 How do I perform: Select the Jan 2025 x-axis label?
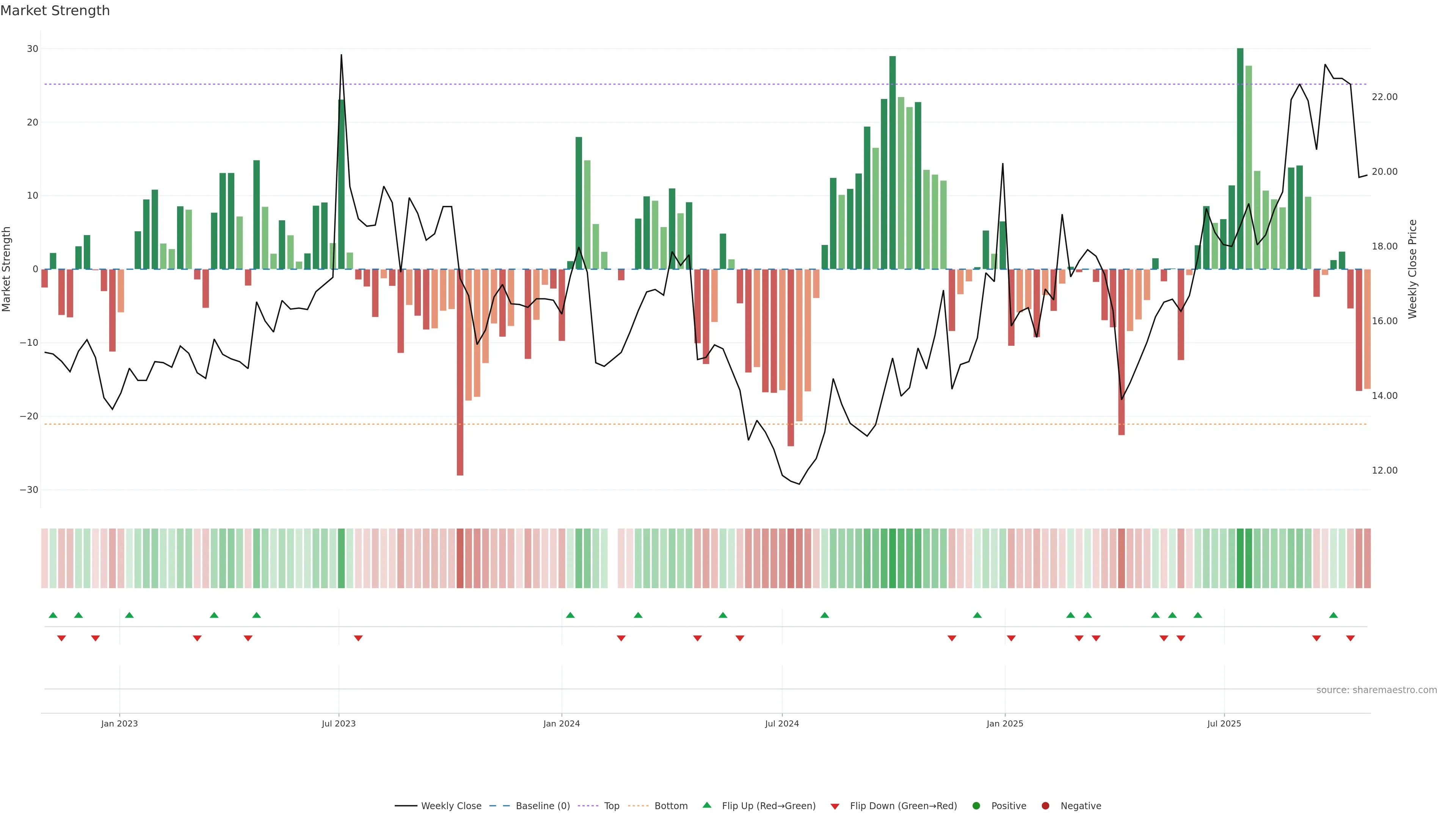click(1004, 723)
